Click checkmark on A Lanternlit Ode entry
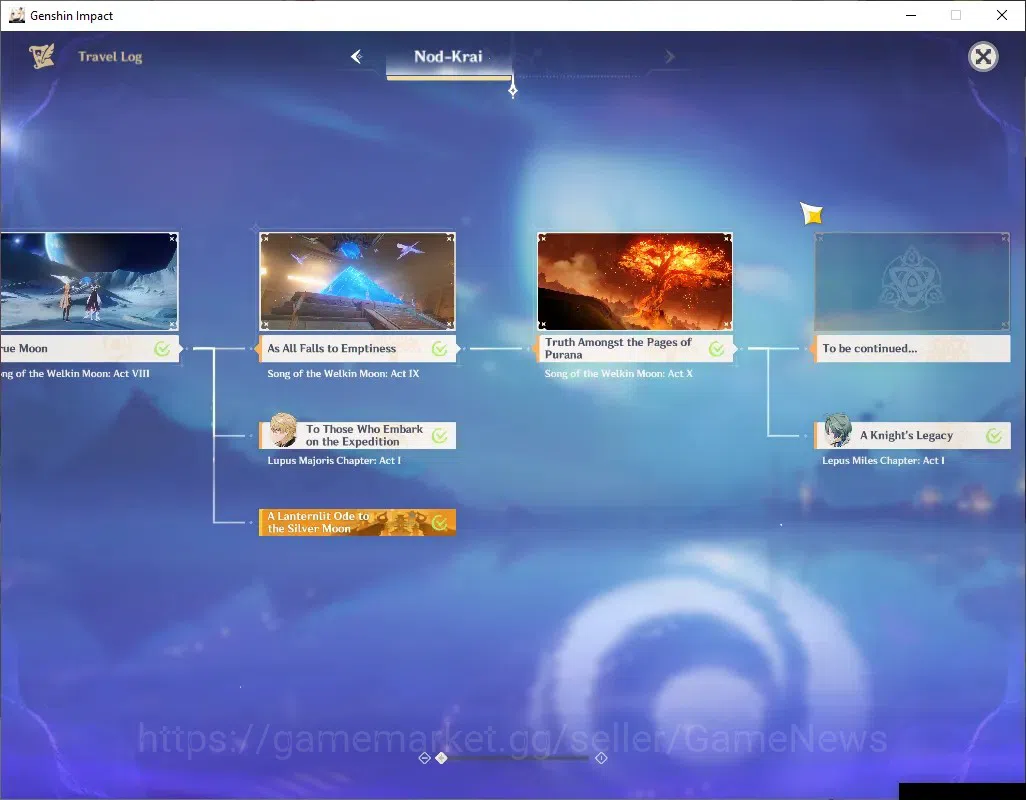Screen dimensions: 1026x800 [440, 523]
